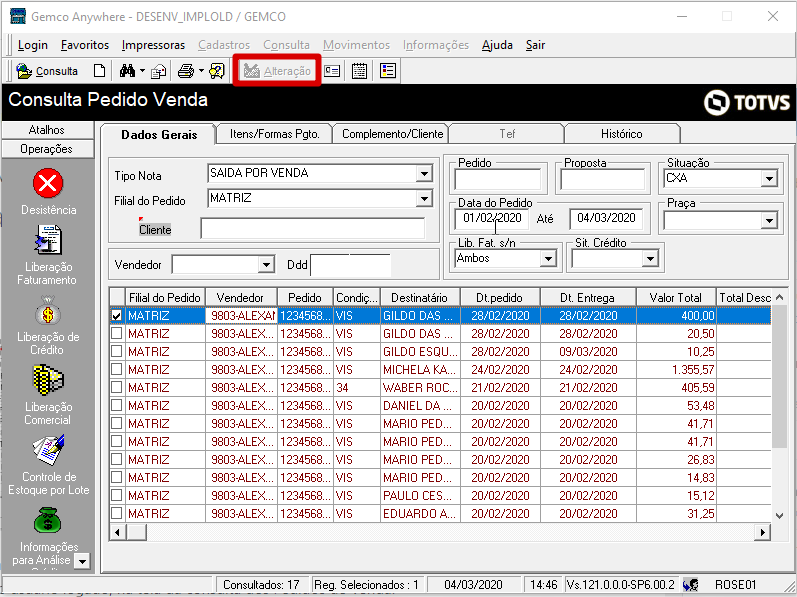797x597 pixels.
Task: Switch to the Itens/Formas Pgto. tab
Action: [x=274, y=134]
